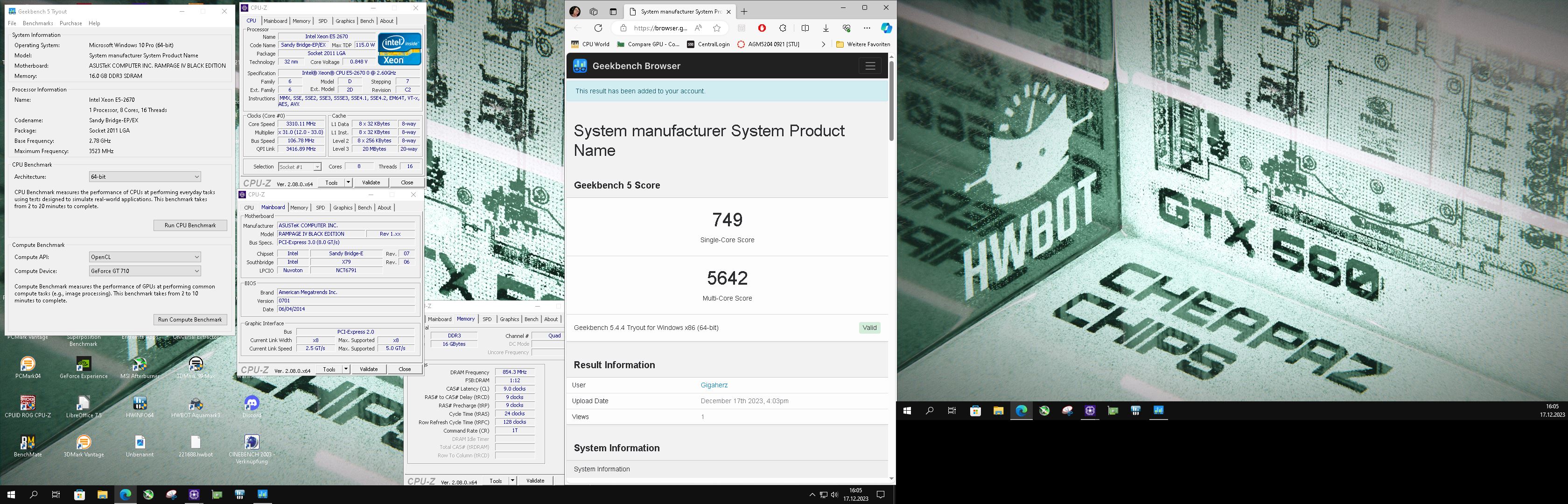Image resolution: width=1568 pixels, height=504 pixels.
Task: Open Tools dropdown arrow in CPU-Z Mainboard window
Action: pyautogui.click(x=346, y=369)
